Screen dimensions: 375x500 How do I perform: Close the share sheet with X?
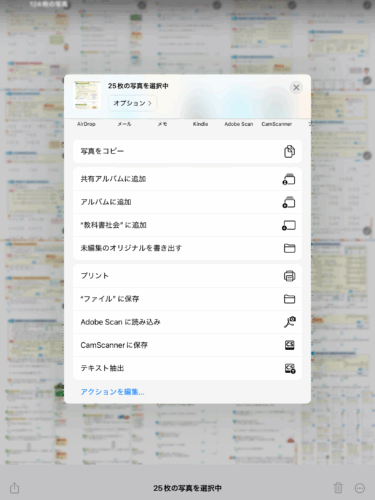pyautogui.click(x=296, y=88)
